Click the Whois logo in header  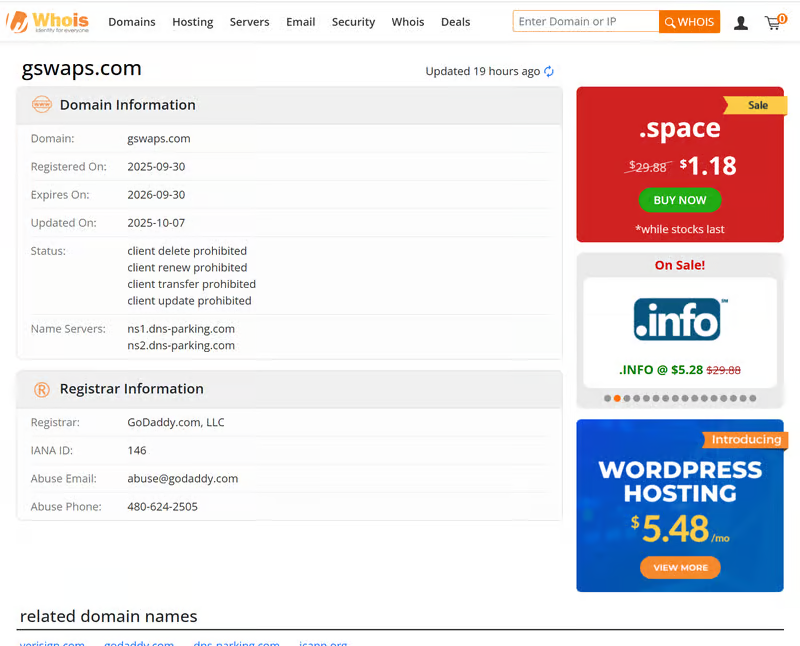[47, 22]
